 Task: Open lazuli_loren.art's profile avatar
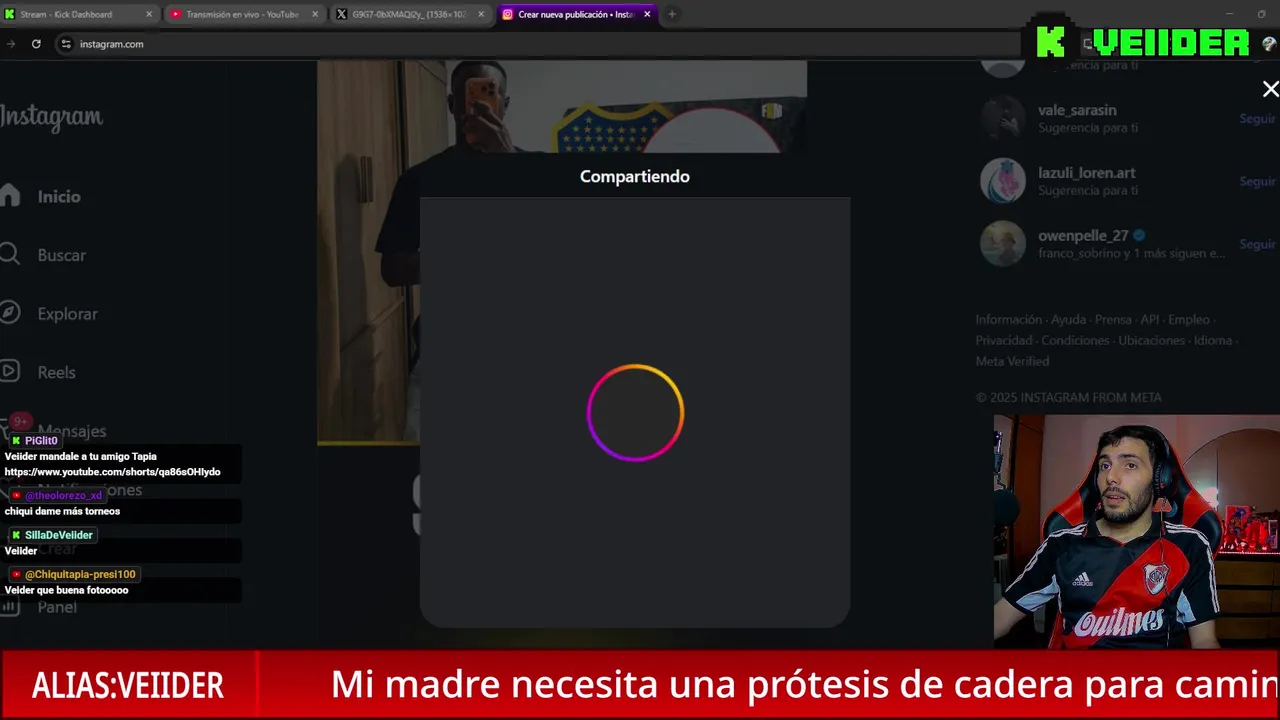pos(1002,181)
